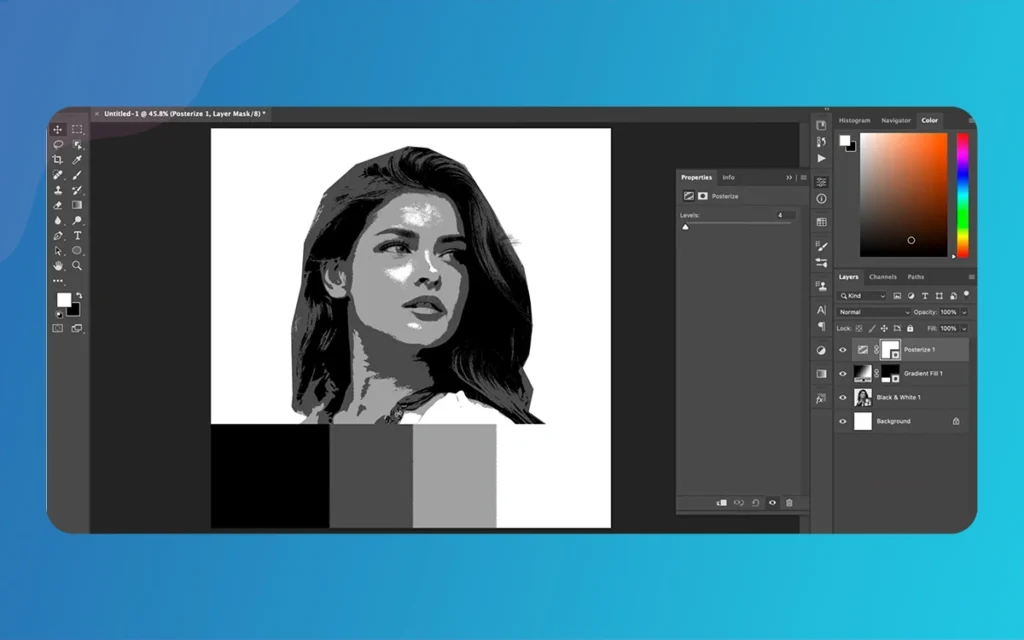Toggle visibility of Gradient Fill 1 layer
This screenshot has height=640, width=1024.
(842, 374)
